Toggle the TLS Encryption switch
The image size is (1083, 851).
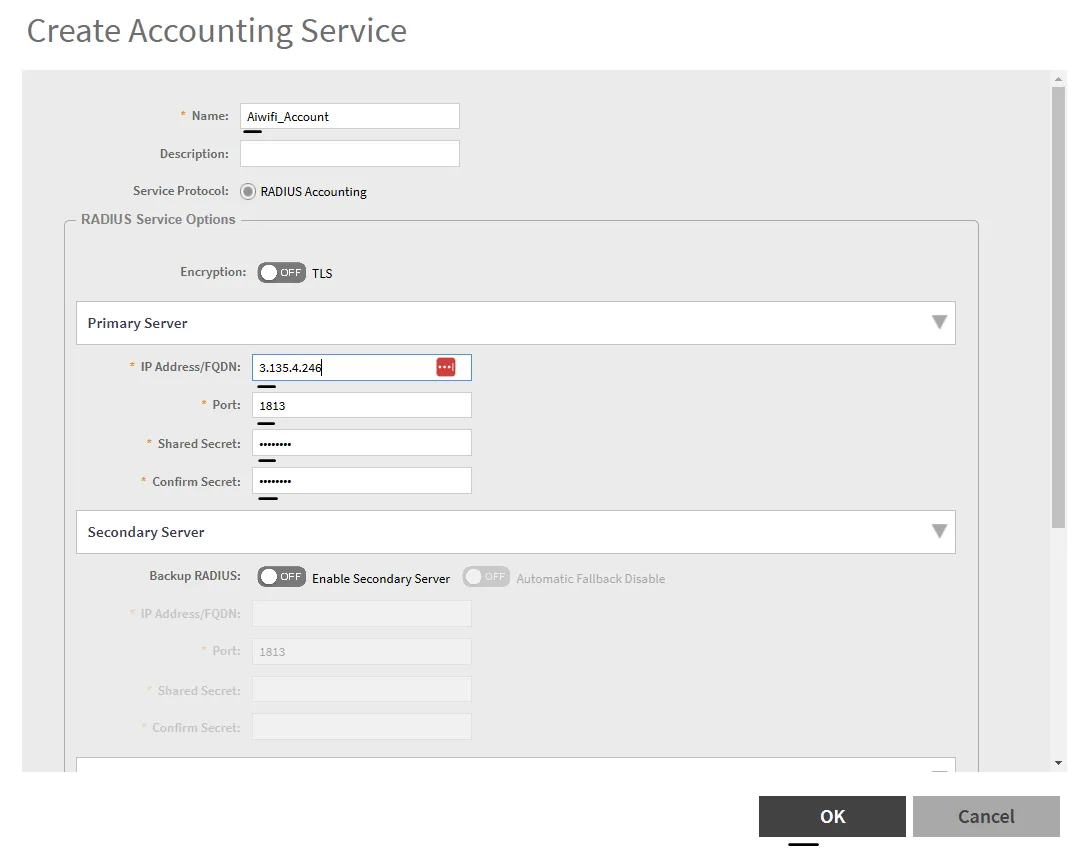[x=281, y=273]
